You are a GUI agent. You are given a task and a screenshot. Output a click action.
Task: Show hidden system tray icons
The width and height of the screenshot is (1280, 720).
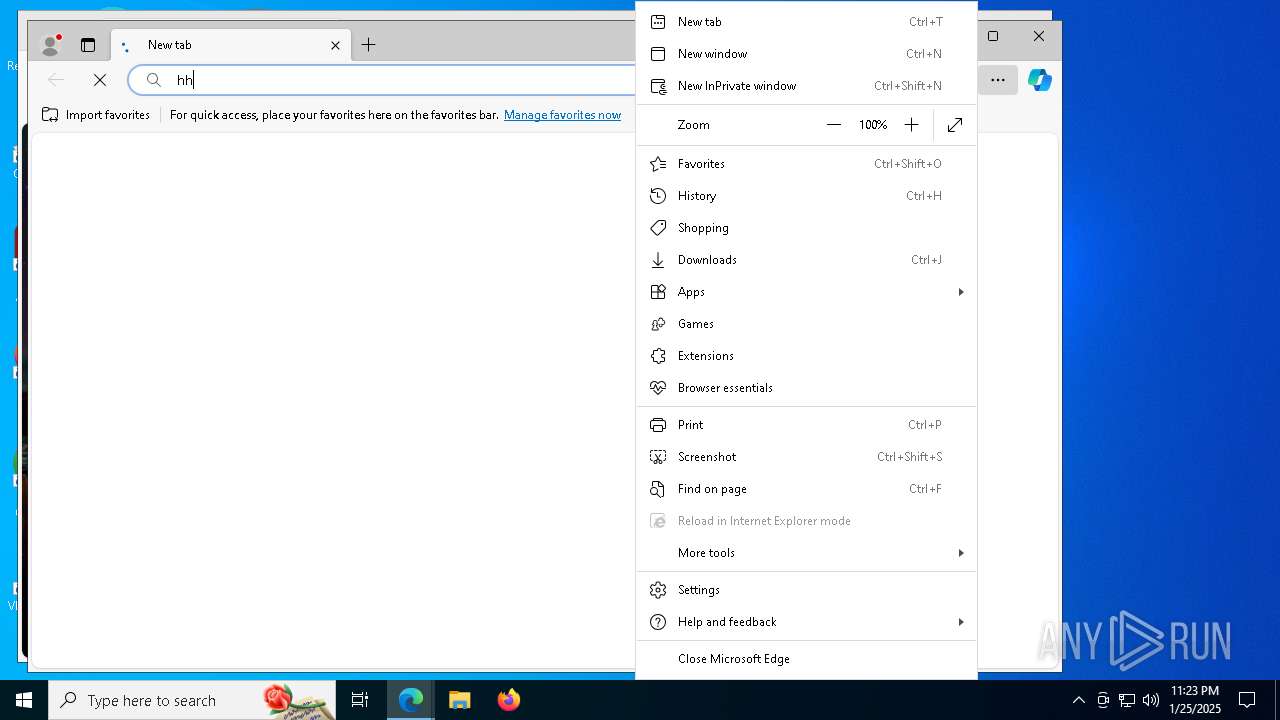1078,700
